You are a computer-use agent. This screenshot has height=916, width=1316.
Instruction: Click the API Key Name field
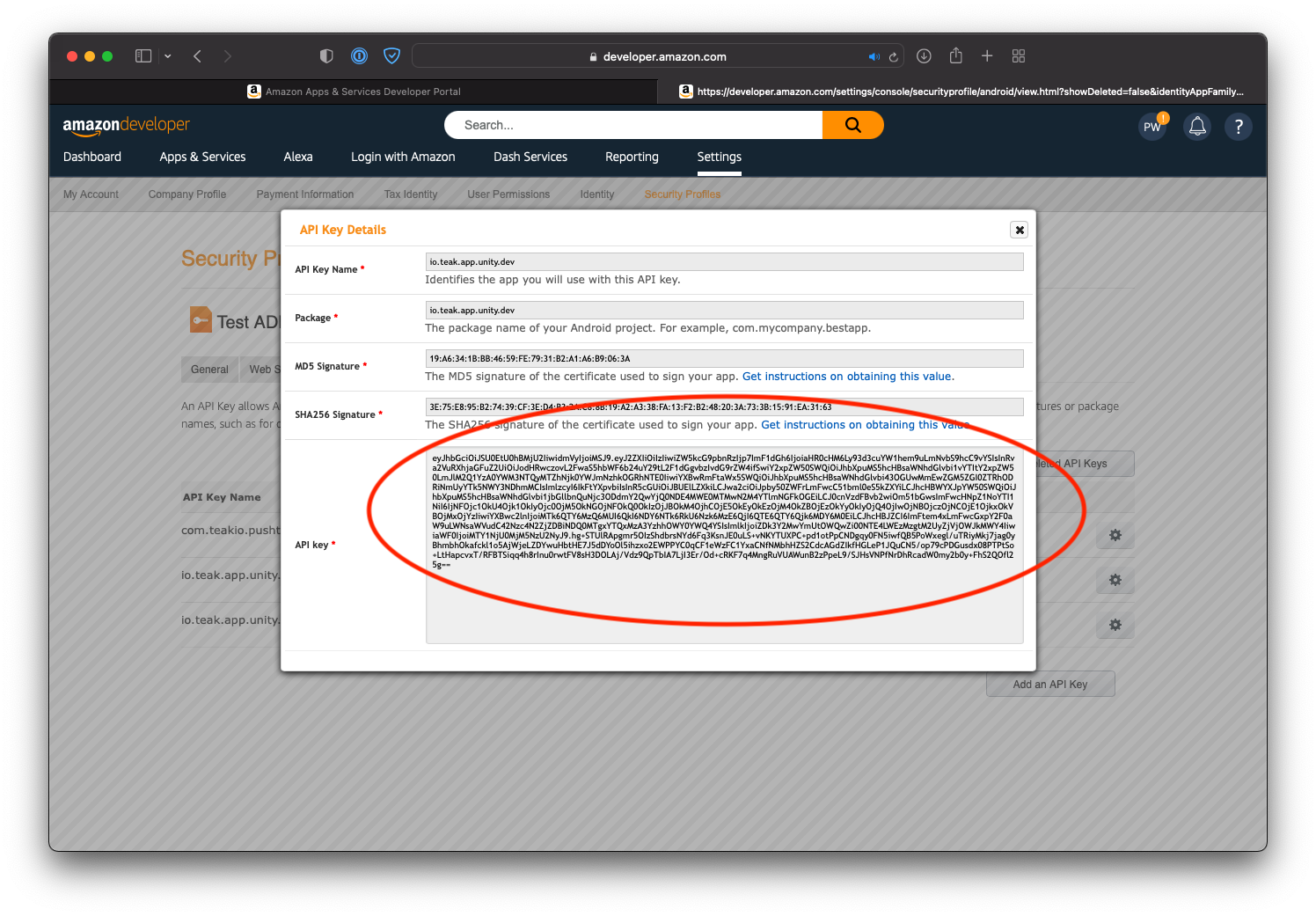725,261
